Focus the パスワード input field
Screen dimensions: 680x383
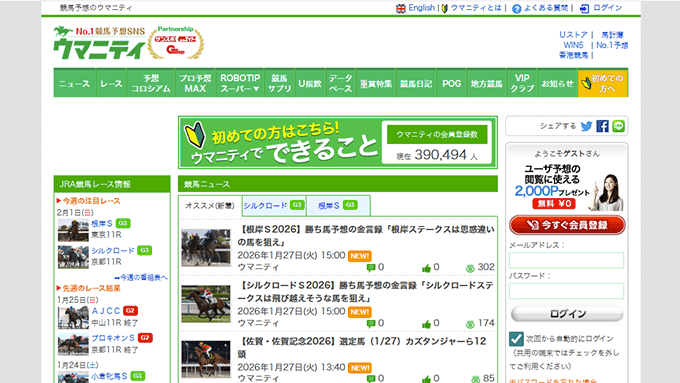tap(566, 291)
